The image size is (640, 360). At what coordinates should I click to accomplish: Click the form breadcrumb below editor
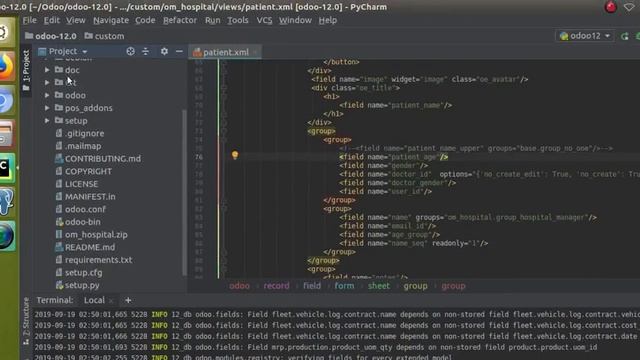(x=344, y=286)
